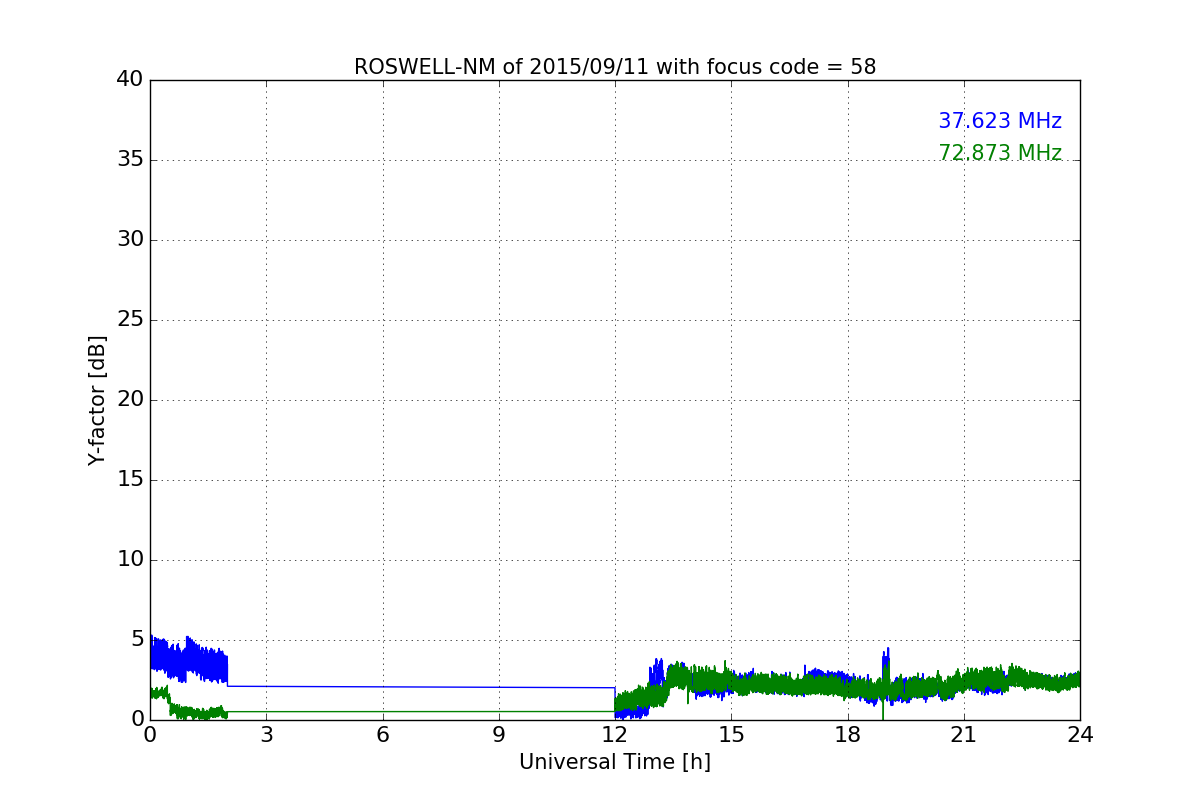Click x-axis tick label 21
1200x800 pixels.
(964, 734)
